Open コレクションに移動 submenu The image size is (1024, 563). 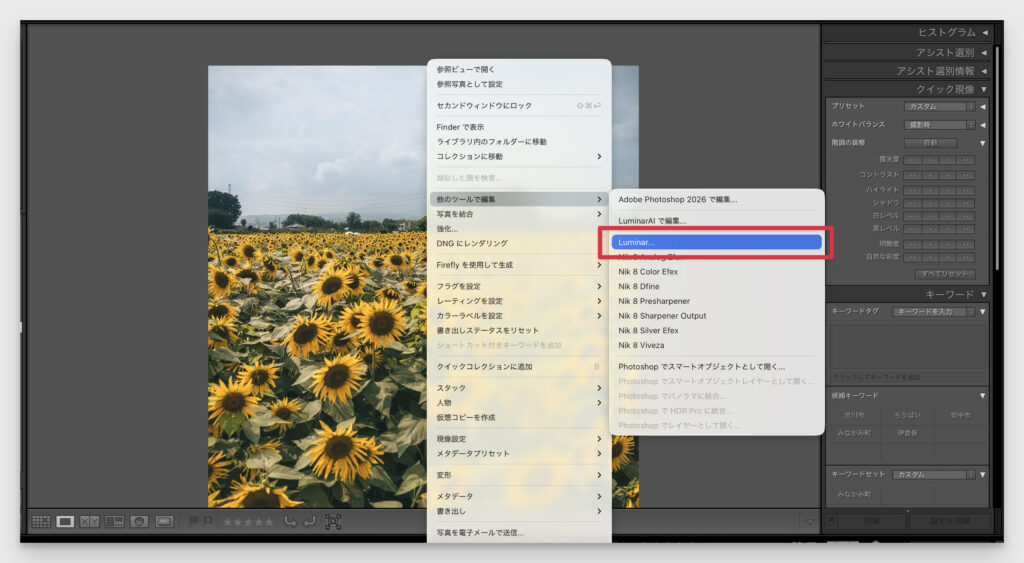coord(519,157)
